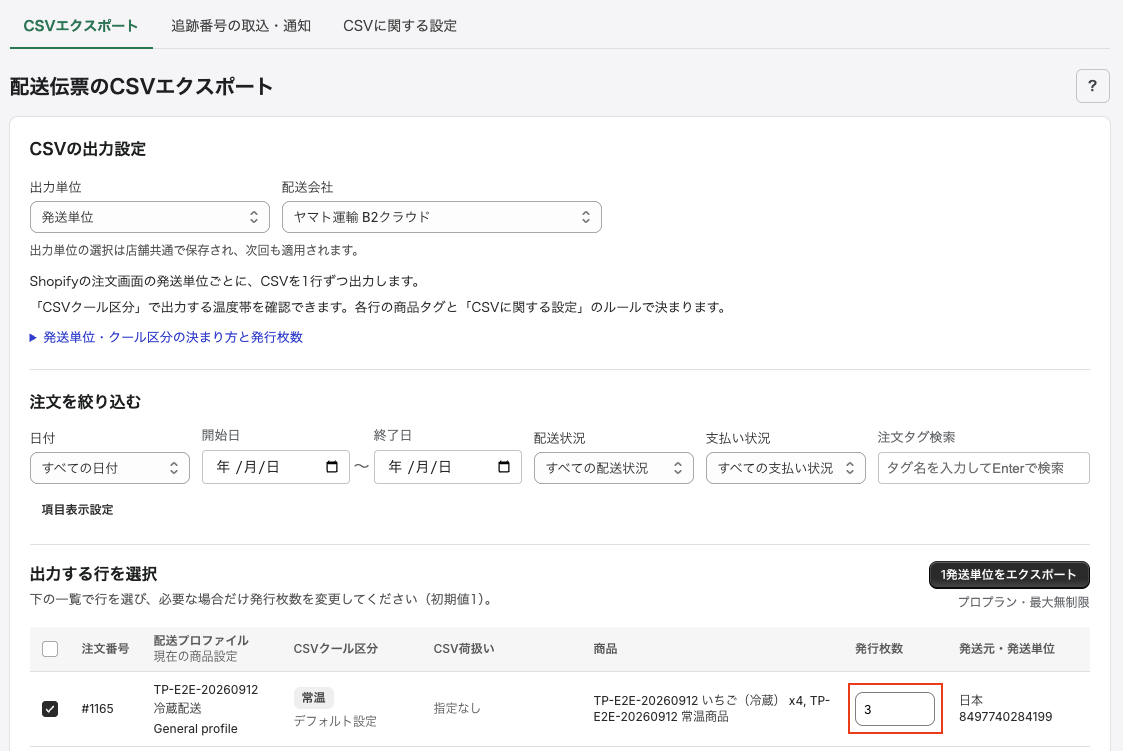Screen dimensions: 1123x751
Task: Open the help question mark button
Action: 1092,86
